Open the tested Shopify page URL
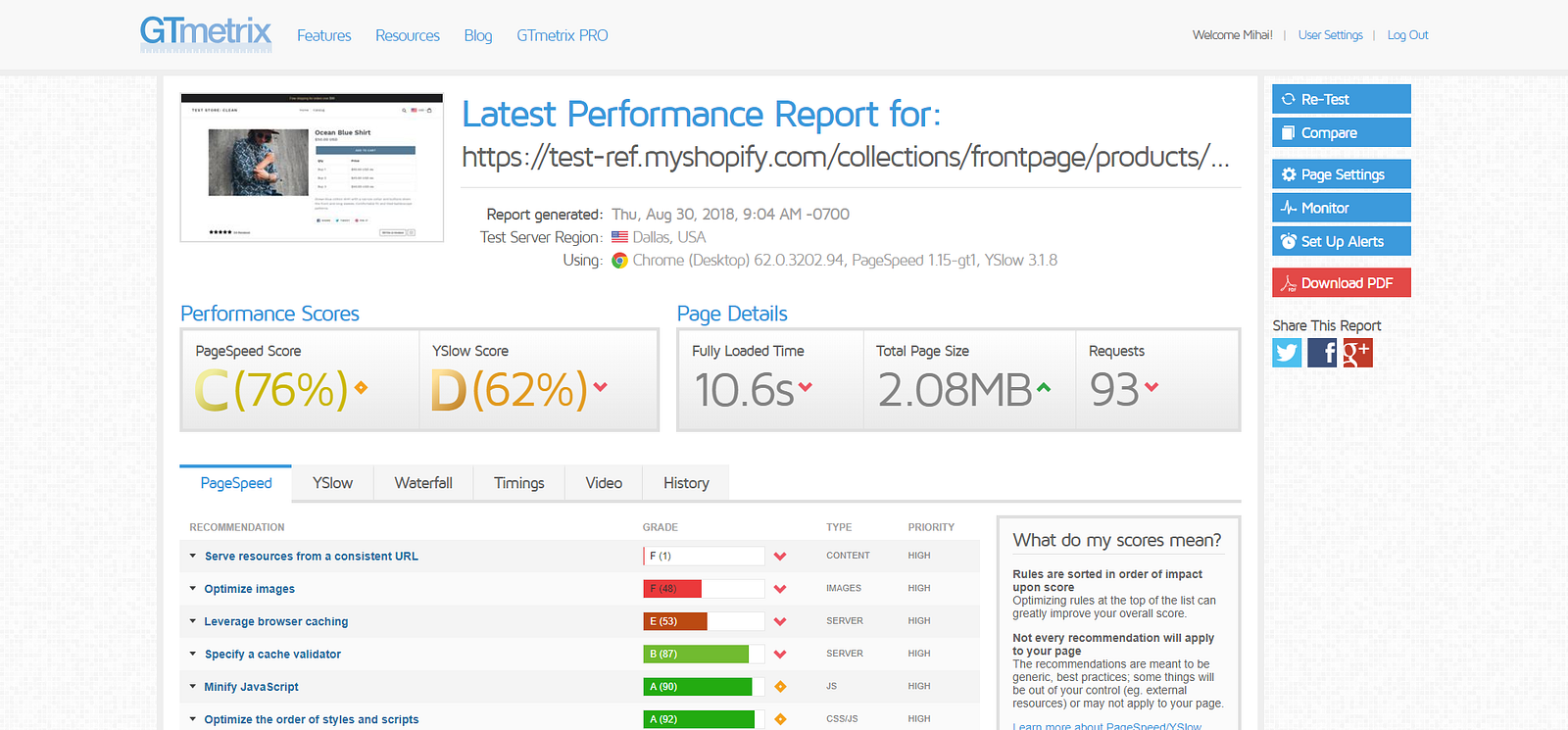The width and height of the screenshot is (1568, 730). [845, 157]
